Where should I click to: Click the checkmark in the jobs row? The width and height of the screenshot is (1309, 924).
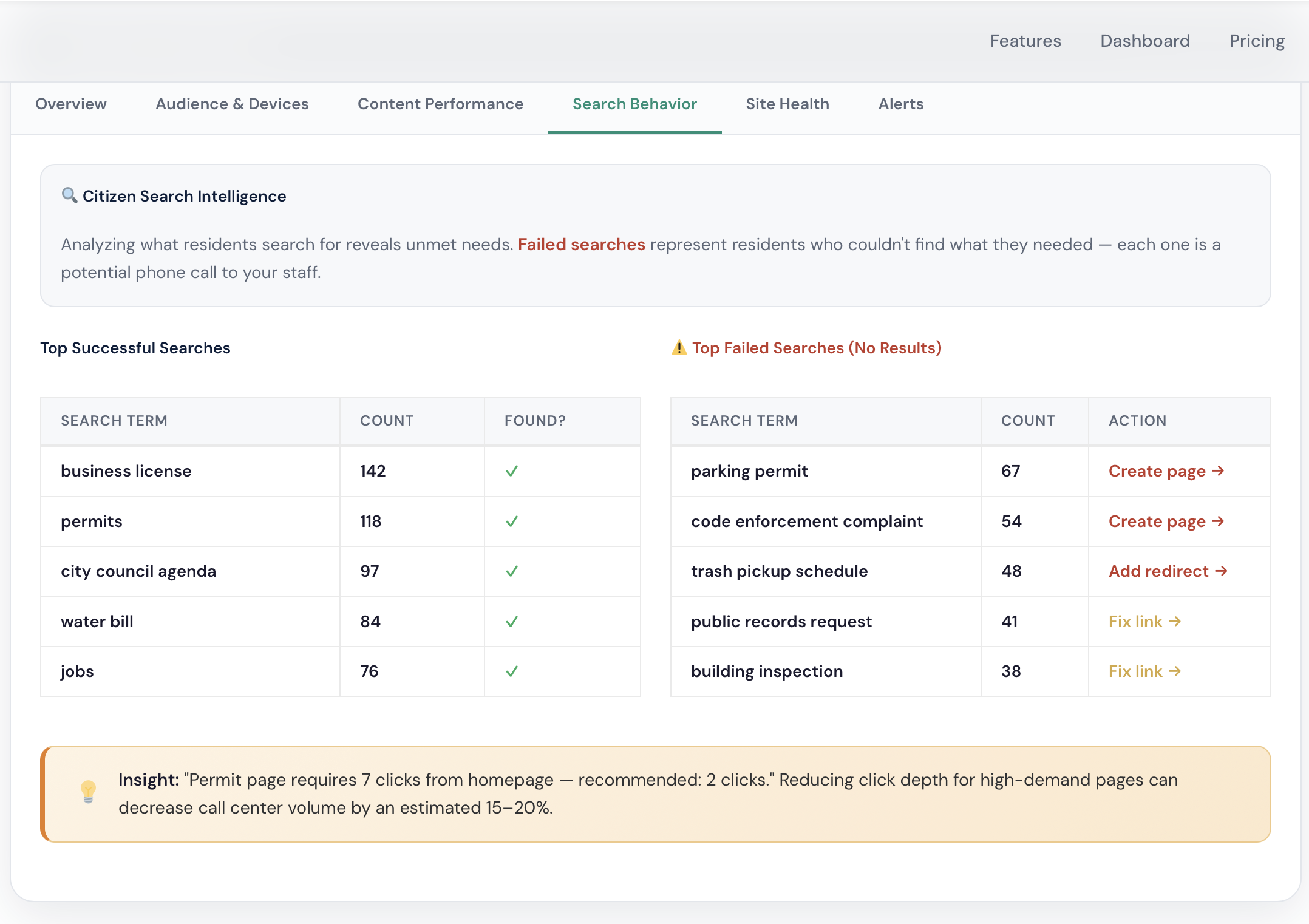point(512,671)
